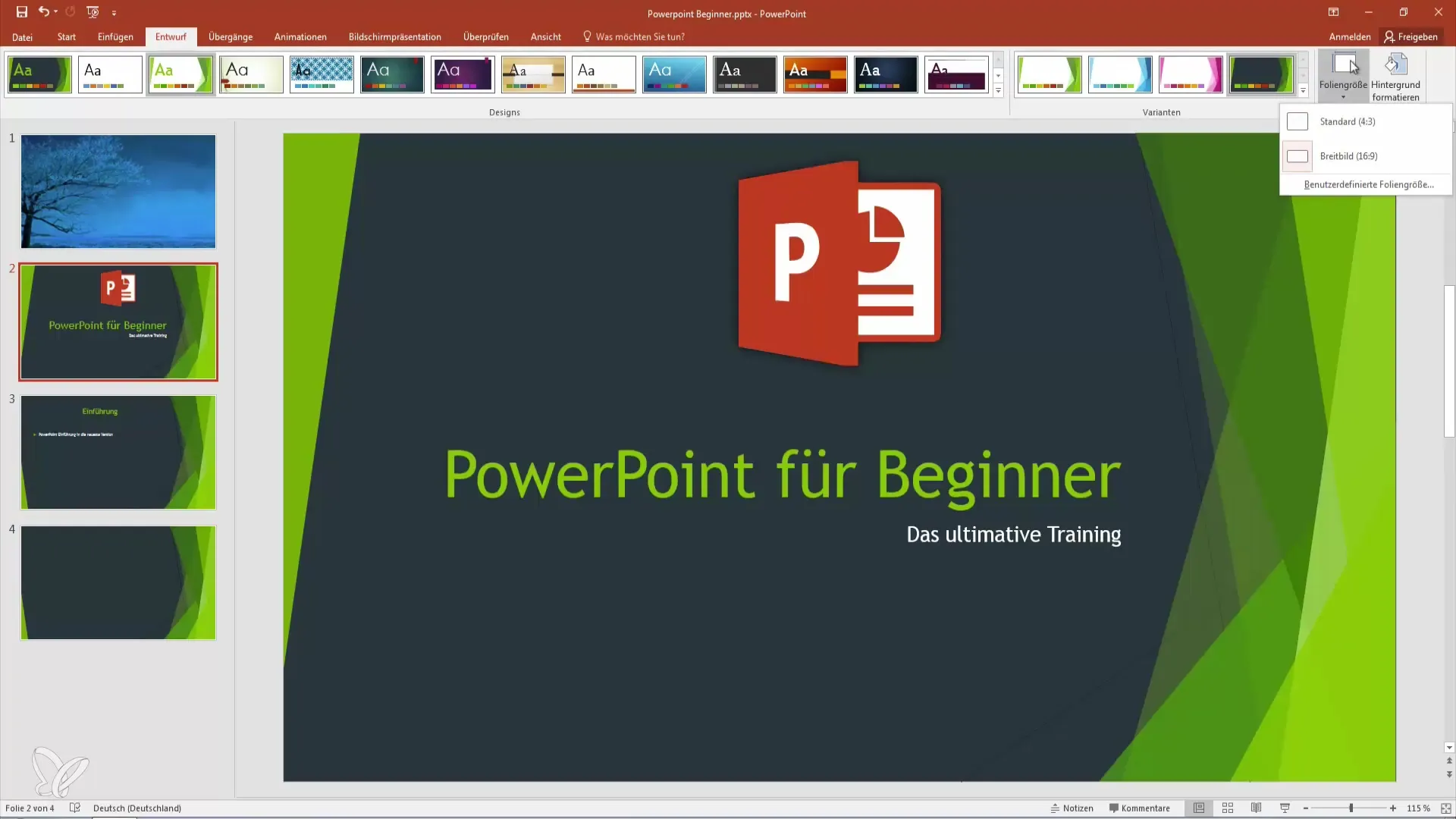Apply the blue patterned design theme
Image resolution: width=1456 pixels, height=819 pixels.
pyautogui.click(x=322, y=74)
